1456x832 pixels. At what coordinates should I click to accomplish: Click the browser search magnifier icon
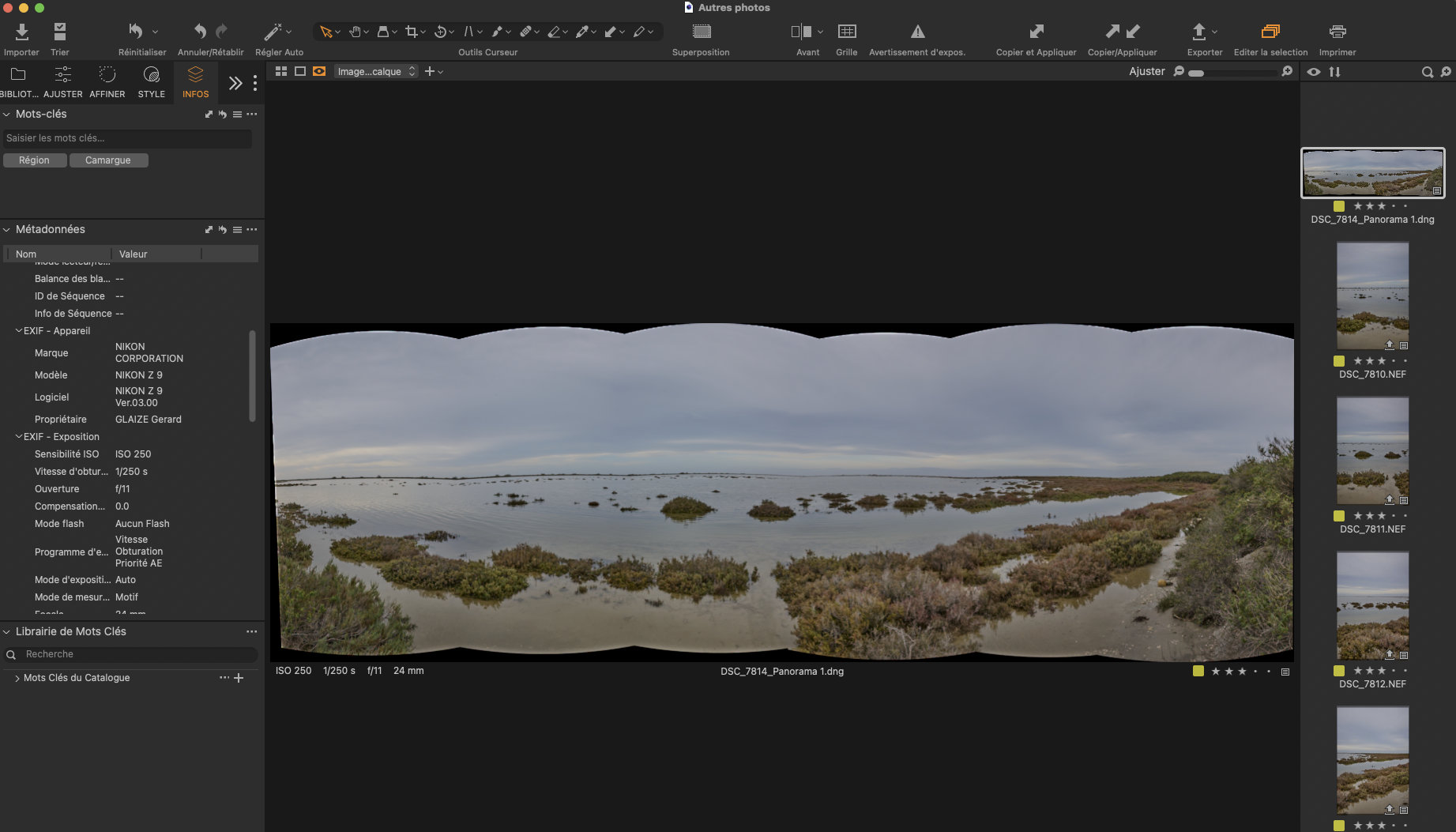[1428, 72]
